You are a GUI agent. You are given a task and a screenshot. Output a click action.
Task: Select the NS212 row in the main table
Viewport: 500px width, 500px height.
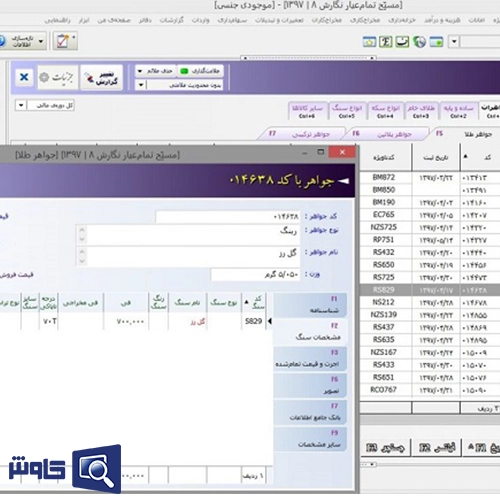click(430, 303)
